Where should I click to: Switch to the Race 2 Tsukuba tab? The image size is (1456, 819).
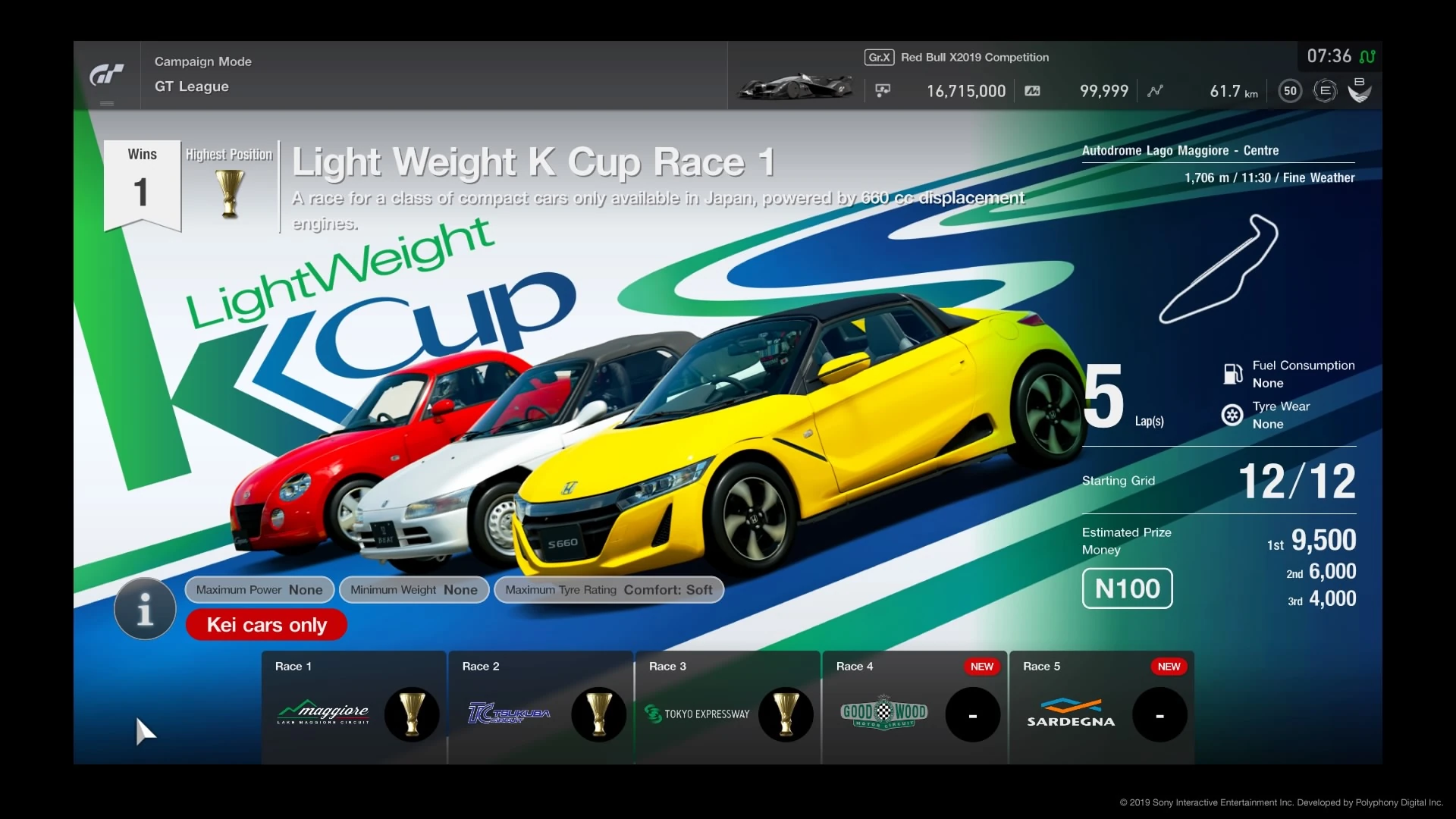coord(541,705)
